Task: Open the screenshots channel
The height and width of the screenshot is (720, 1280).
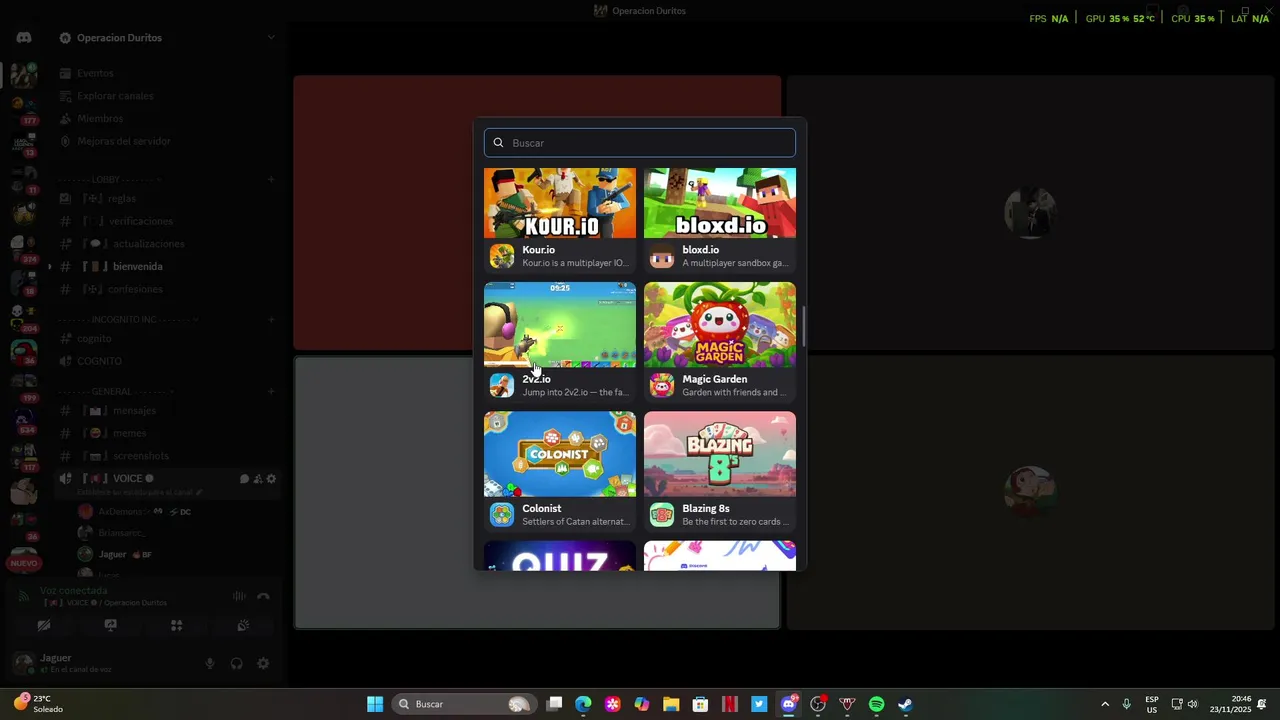Action: click(166, 456)
